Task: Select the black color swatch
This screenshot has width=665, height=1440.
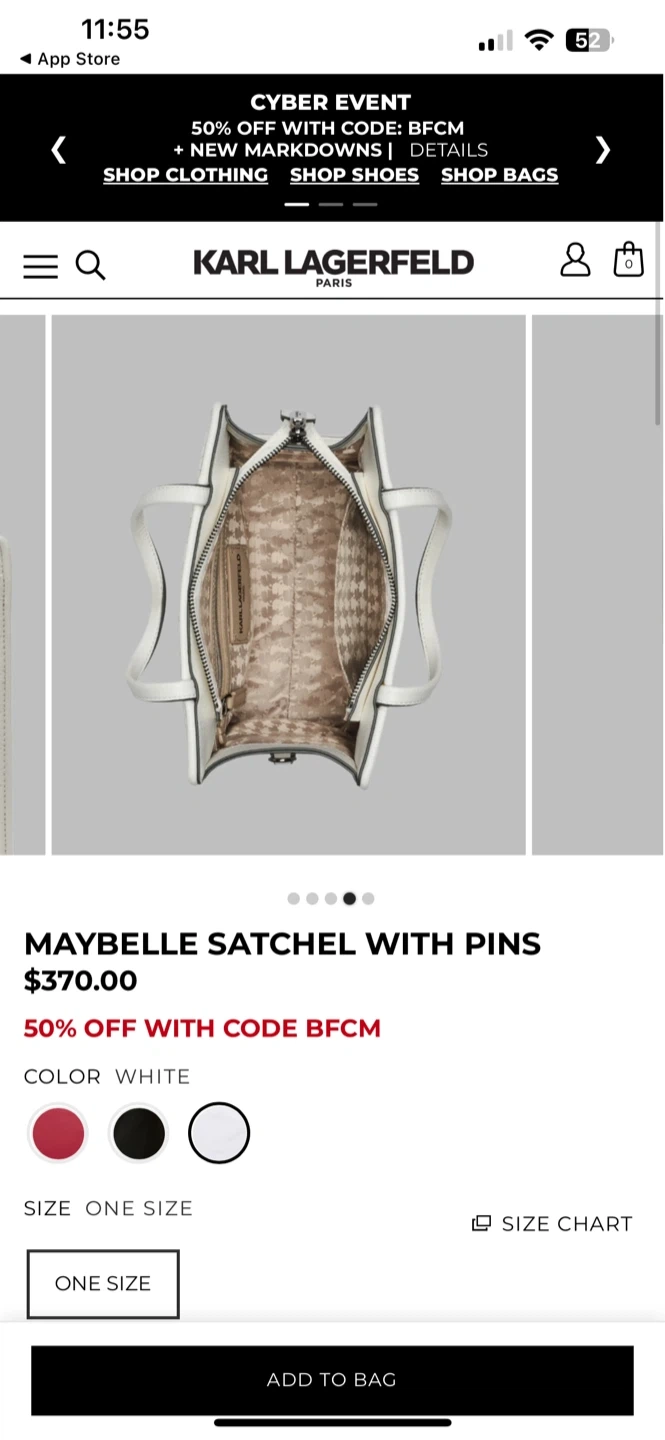Action: pos(139,1133)
